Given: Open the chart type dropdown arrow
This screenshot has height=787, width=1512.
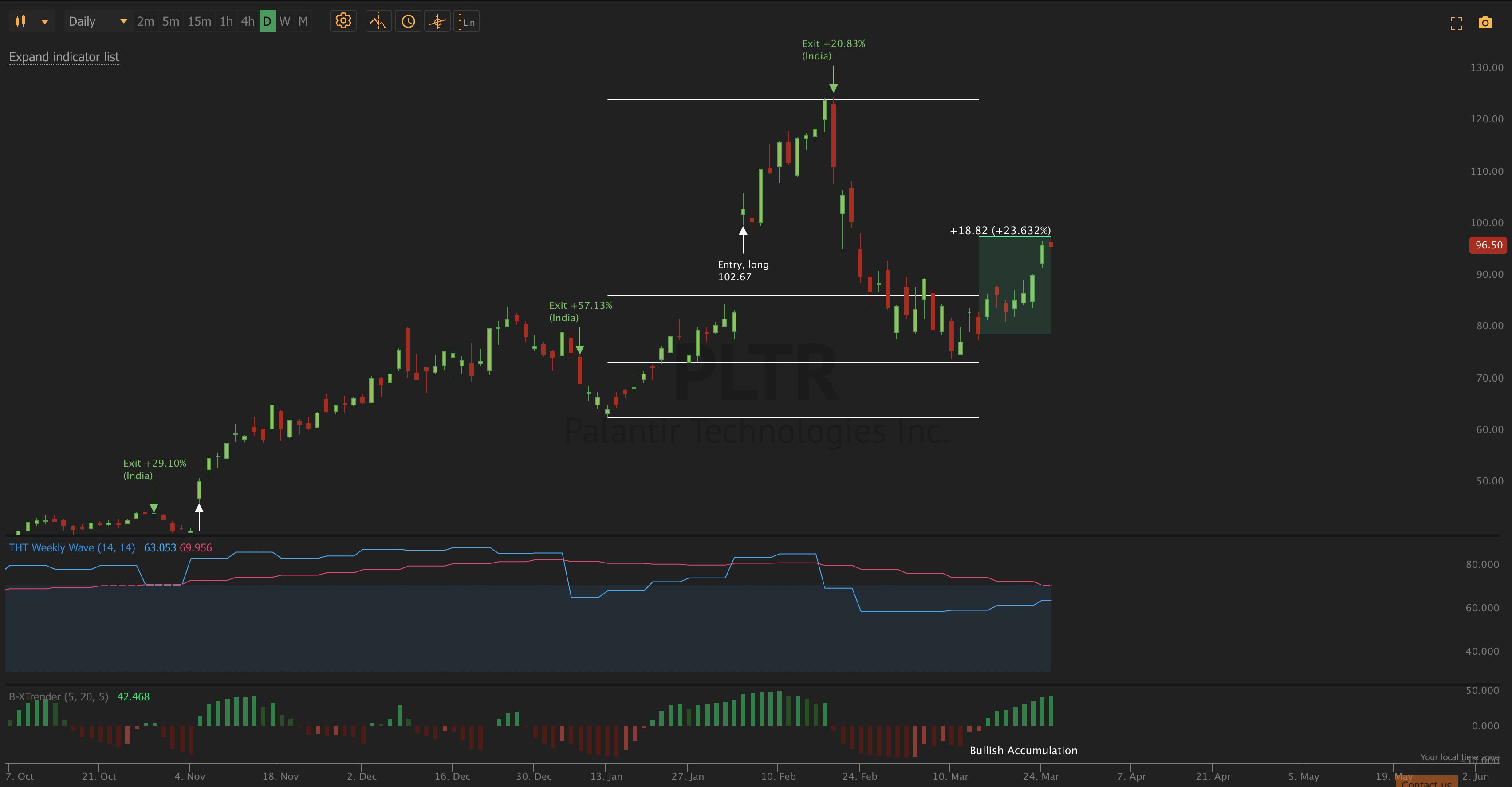Looking at the screenshot, I should (45, 22).
